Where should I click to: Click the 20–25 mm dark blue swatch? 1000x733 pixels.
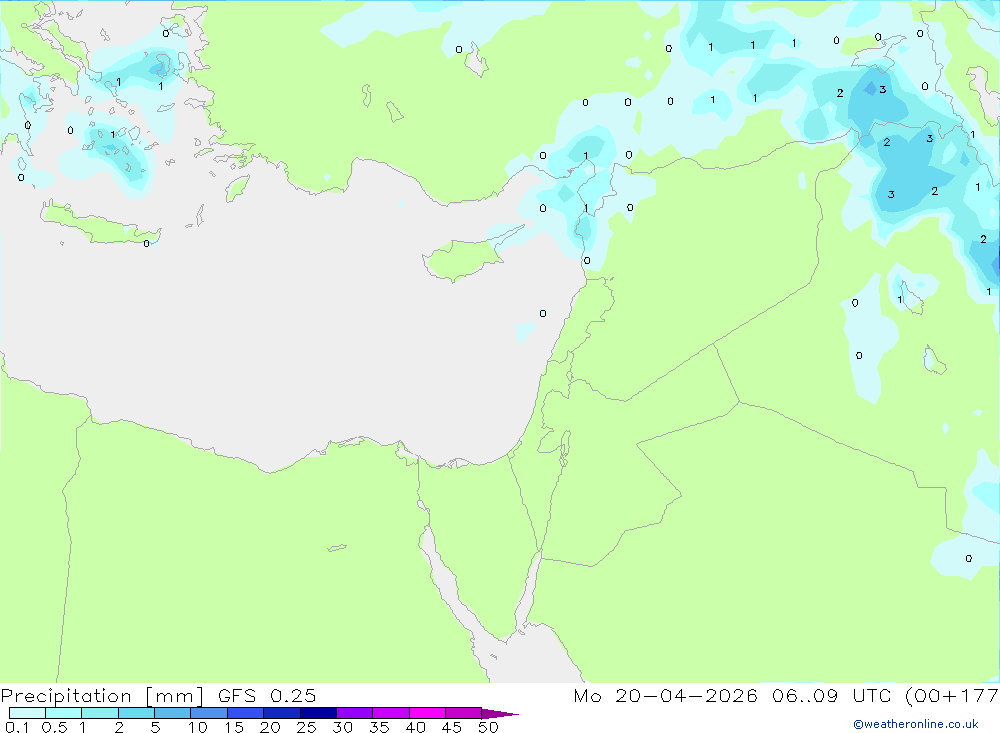[x=282, y=713]
